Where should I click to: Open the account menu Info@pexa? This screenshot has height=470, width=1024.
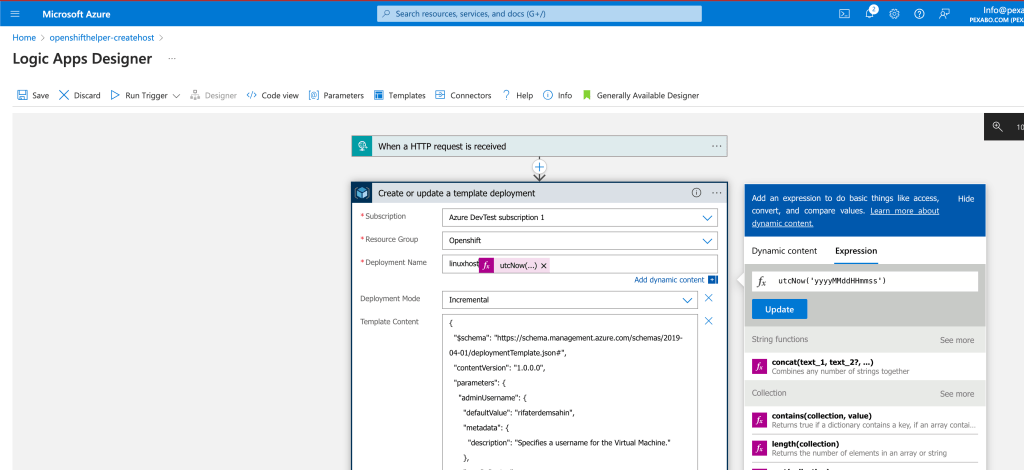click(x=997, y=14)
